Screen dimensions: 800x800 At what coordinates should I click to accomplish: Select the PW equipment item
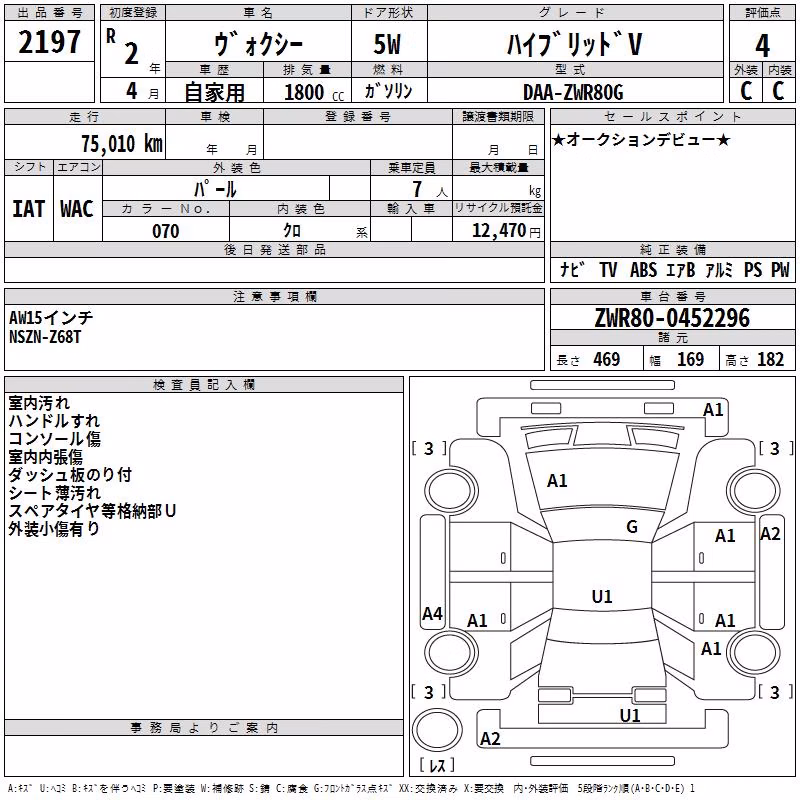click(x=780, y=269)
